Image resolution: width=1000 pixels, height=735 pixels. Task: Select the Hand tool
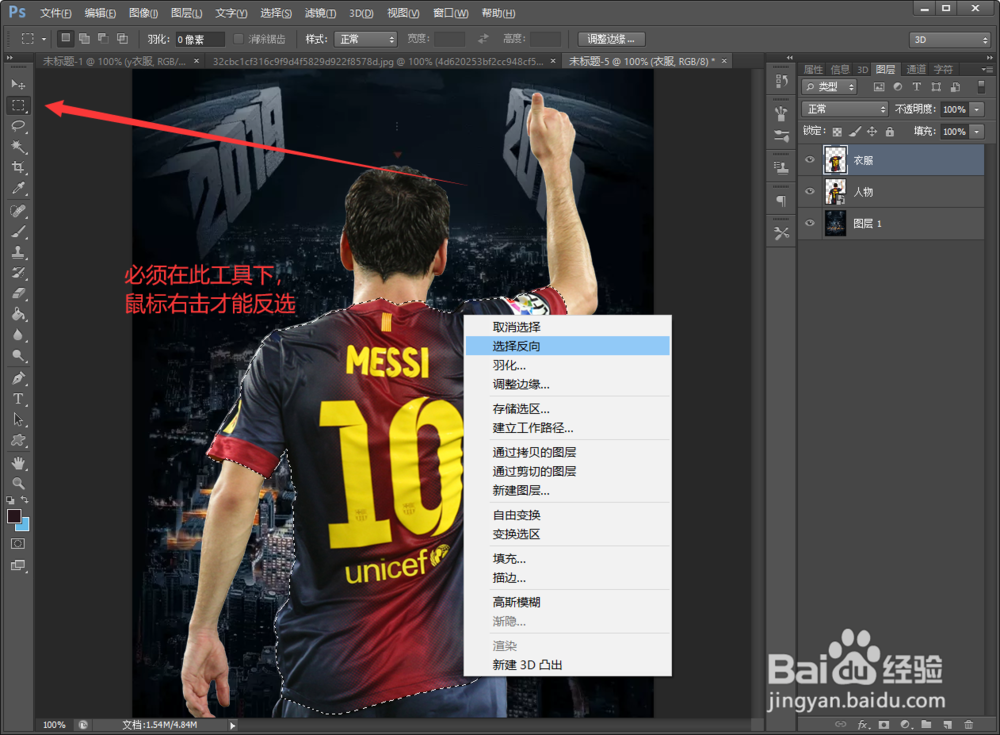coord(18,463)
